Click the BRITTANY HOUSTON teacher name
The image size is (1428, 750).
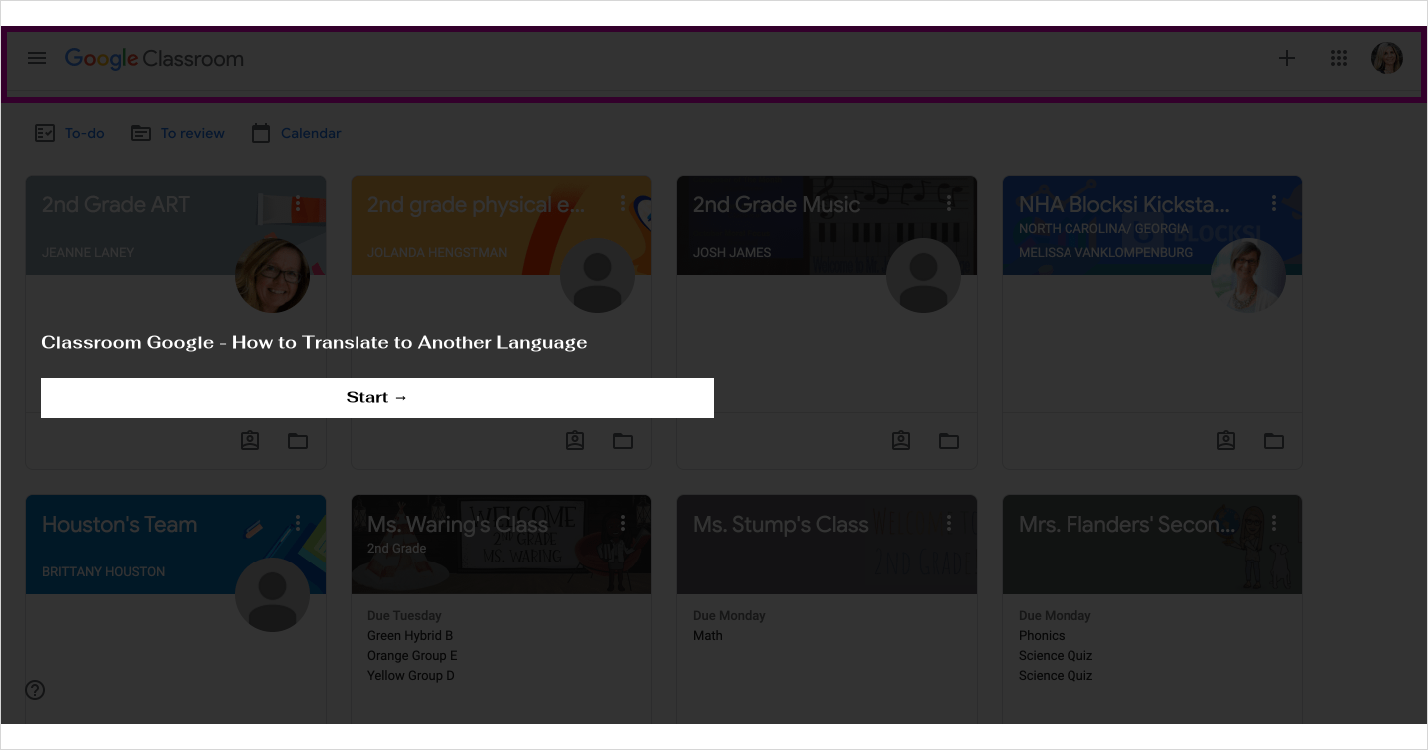pyautogui.click(x=104, y=571)
